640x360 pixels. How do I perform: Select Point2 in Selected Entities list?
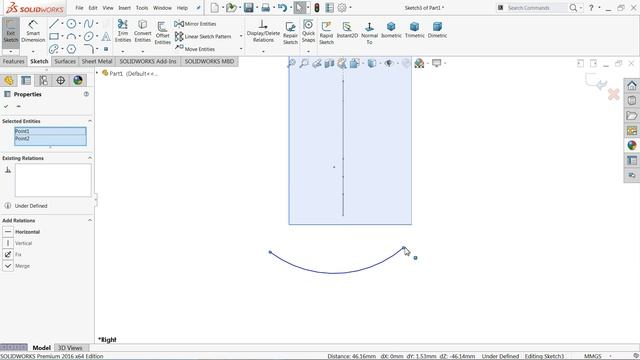(x=50, y=139)
